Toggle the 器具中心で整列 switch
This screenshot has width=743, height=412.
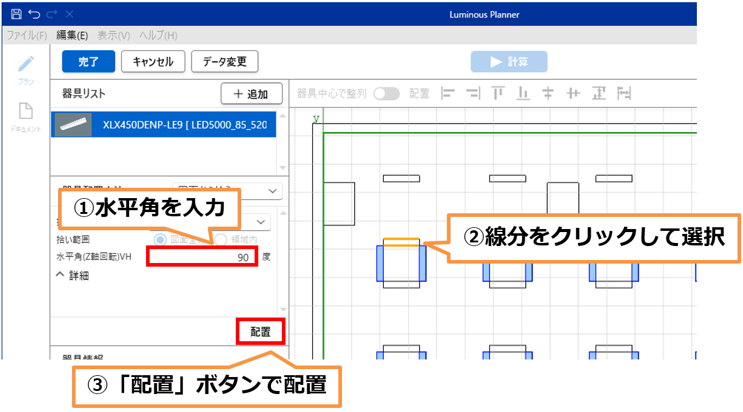(x=387, y=93)
